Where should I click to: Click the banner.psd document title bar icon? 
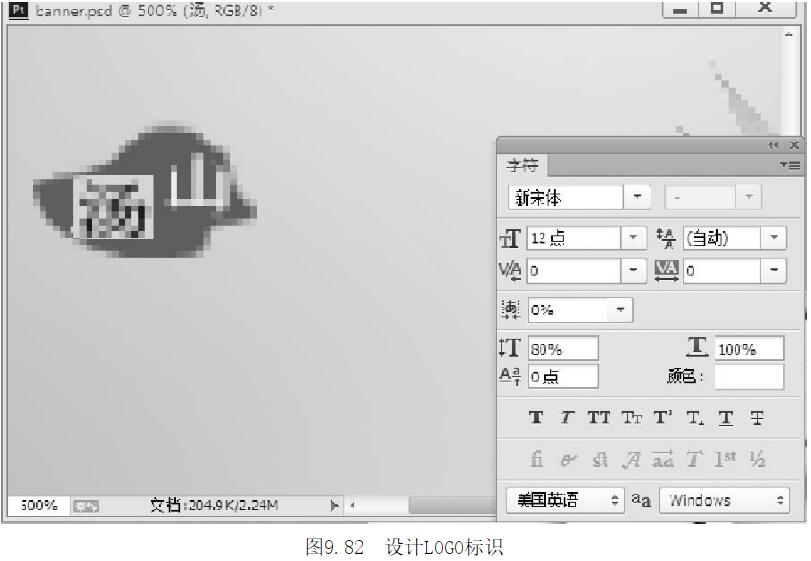tap(19, 10)
